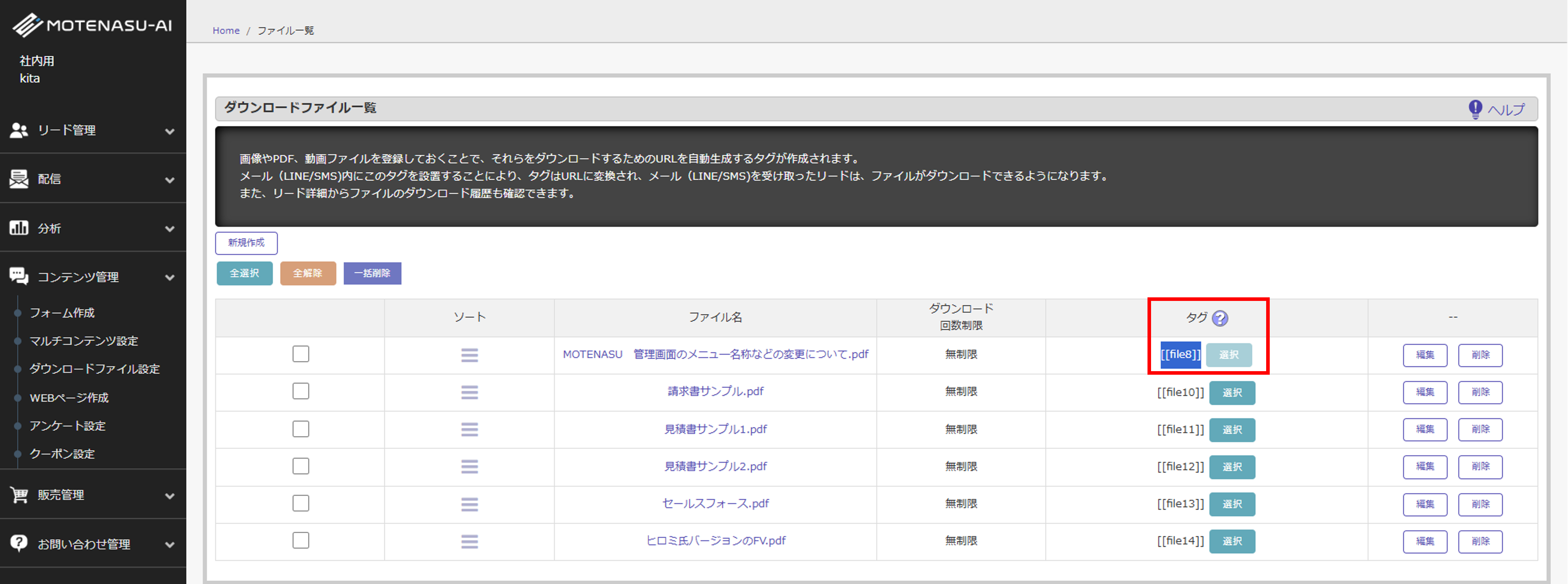Expand the 分析 sidebar chevron
Image resolution: width=1568 pixels, height=584 pixels.
(x=170, y=229)
